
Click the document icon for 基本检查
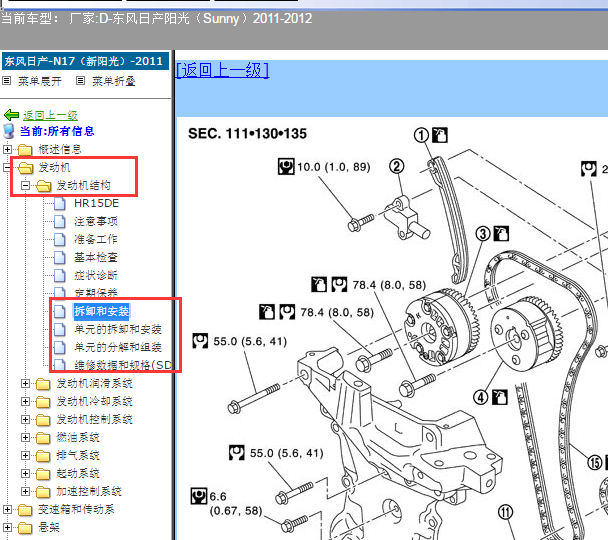pyautogui.click(x=59, y=257)
